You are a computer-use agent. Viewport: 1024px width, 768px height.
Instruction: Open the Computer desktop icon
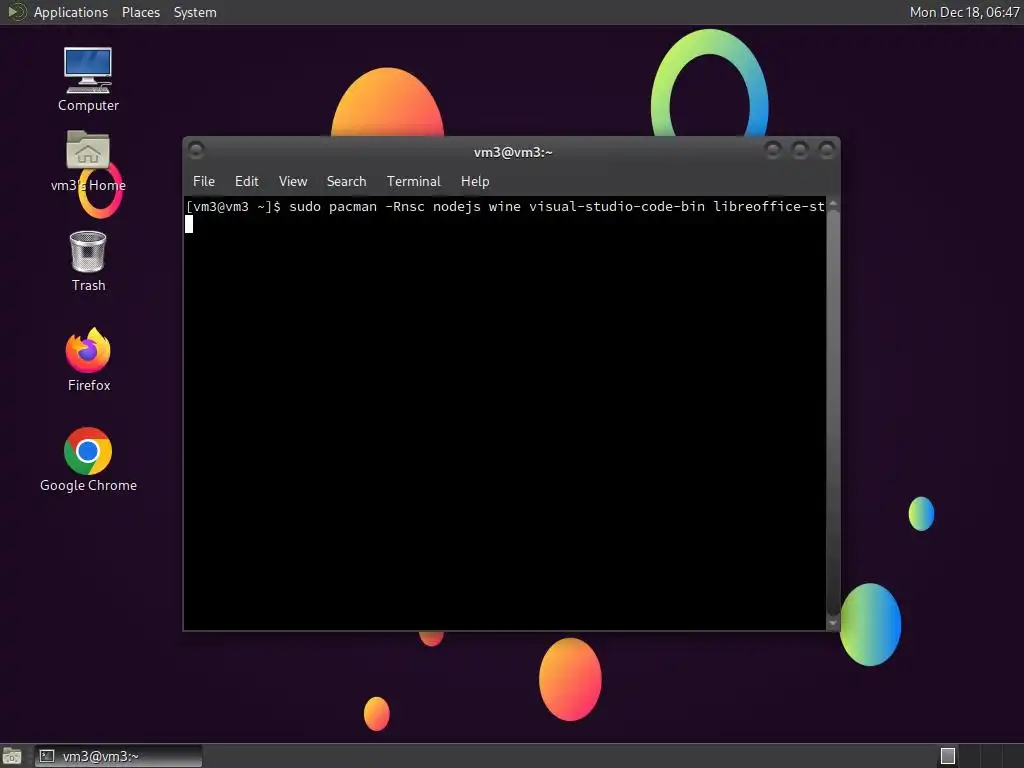click(x=88, y=78)
